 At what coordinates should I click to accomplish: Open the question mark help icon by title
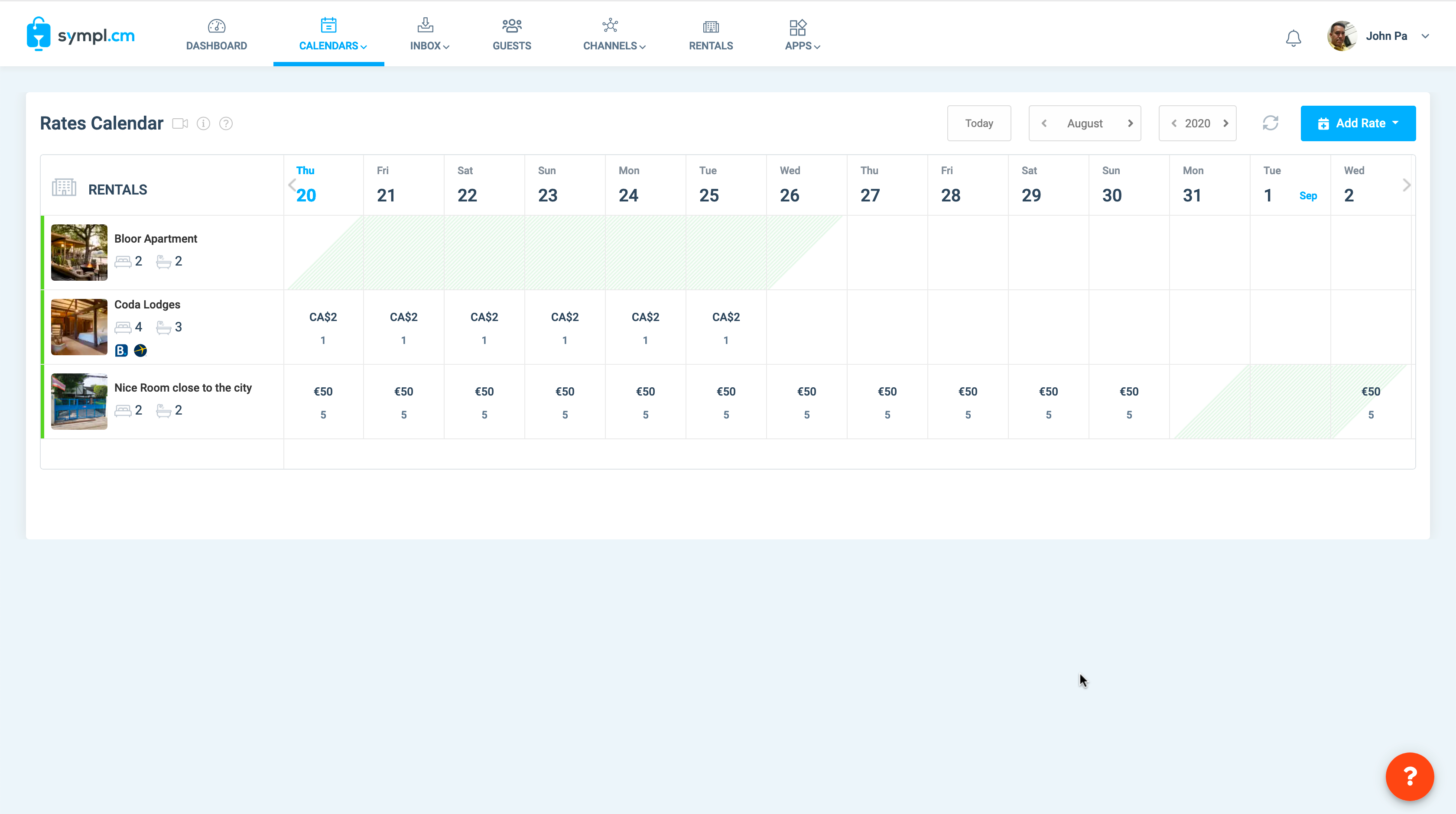pos(226,123)
